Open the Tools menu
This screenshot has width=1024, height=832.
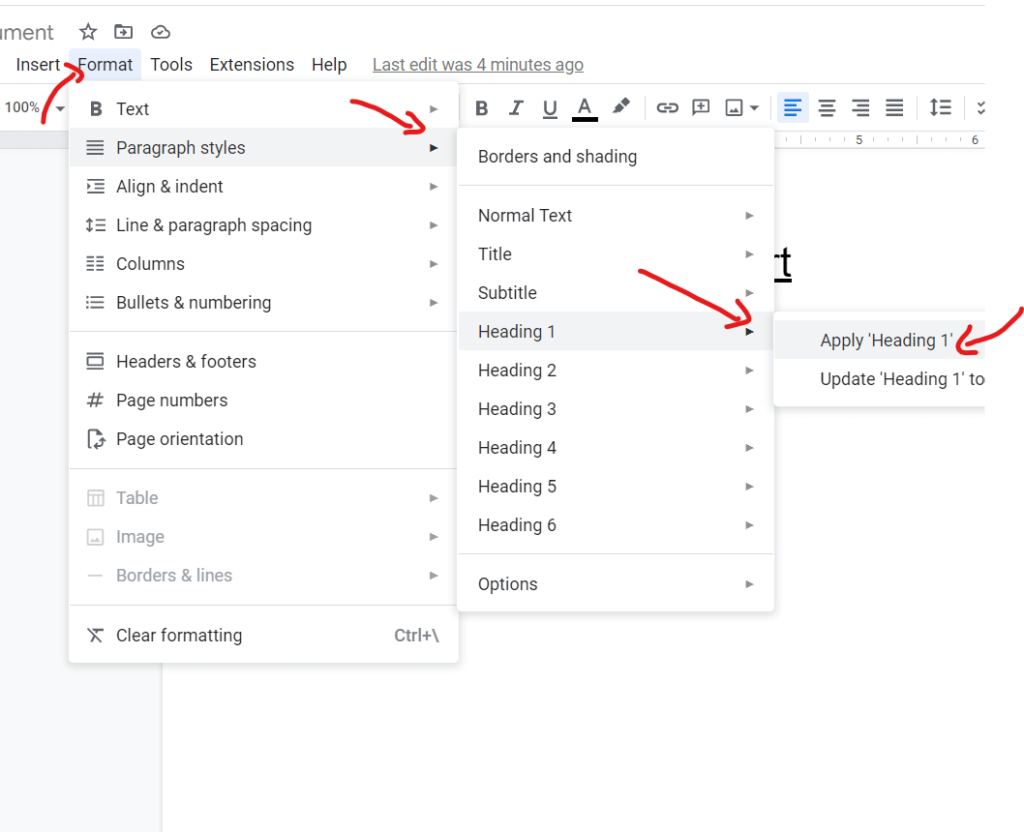click(171, 65)
